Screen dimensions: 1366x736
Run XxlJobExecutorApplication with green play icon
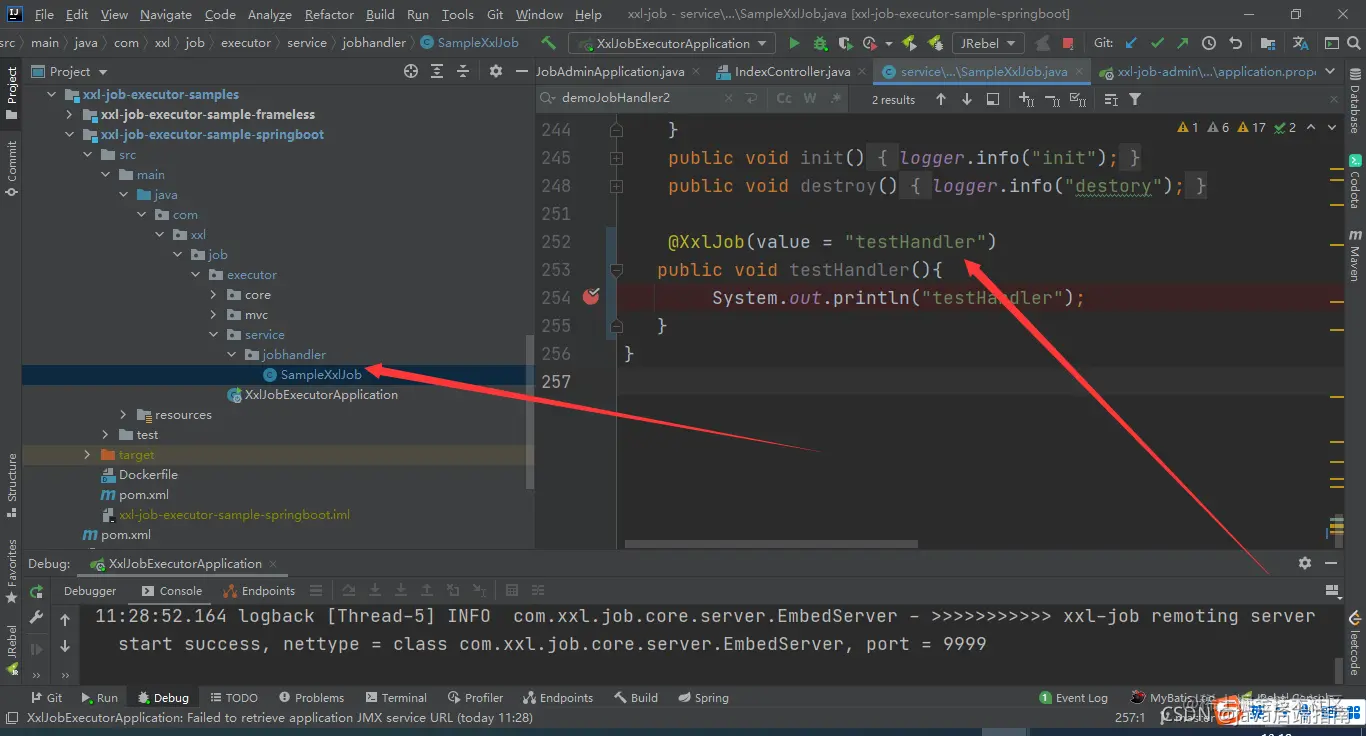point(794,43)
